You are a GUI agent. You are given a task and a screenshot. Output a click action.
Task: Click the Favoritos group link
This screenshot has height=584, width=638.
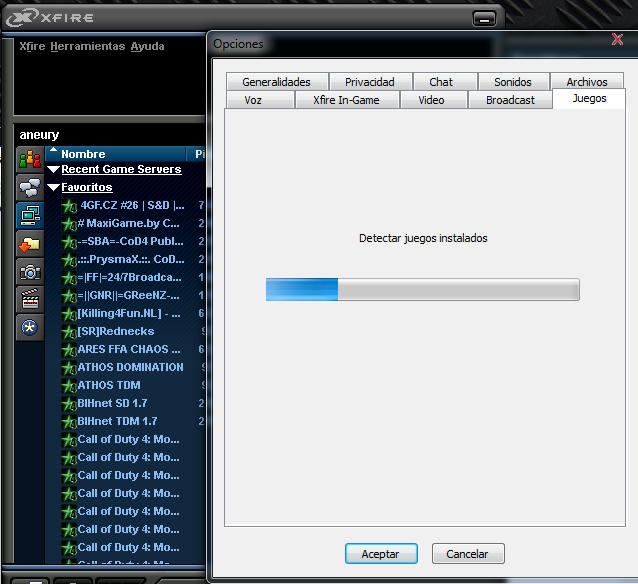click(87, 187)
